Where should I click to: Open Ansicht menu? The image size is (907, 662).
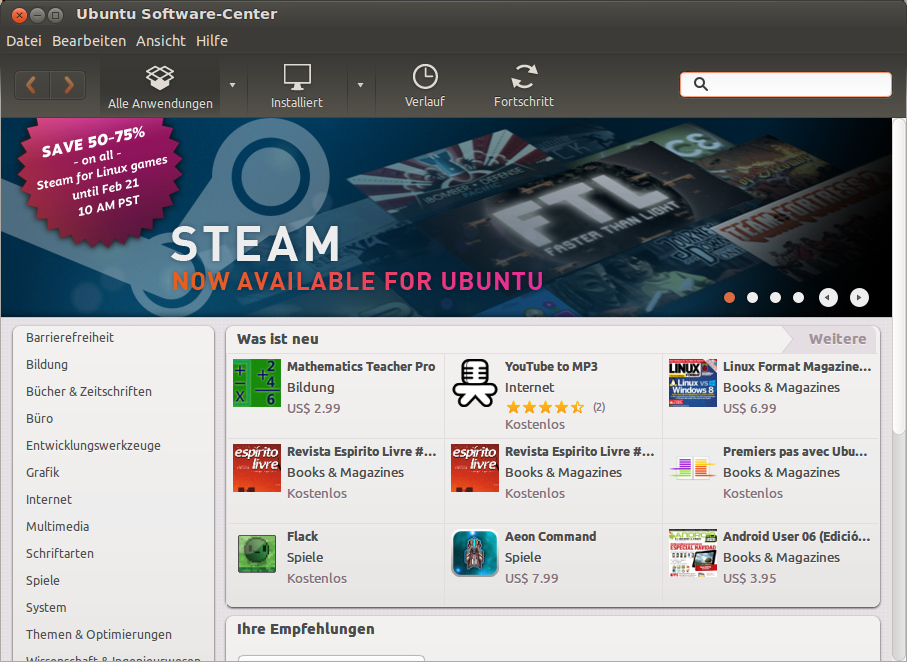point(161,41)
